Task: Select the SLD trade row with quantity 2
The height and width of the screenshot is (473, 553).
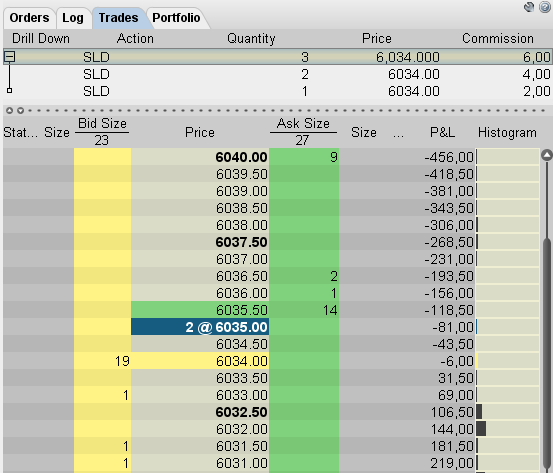Action: 277,74
